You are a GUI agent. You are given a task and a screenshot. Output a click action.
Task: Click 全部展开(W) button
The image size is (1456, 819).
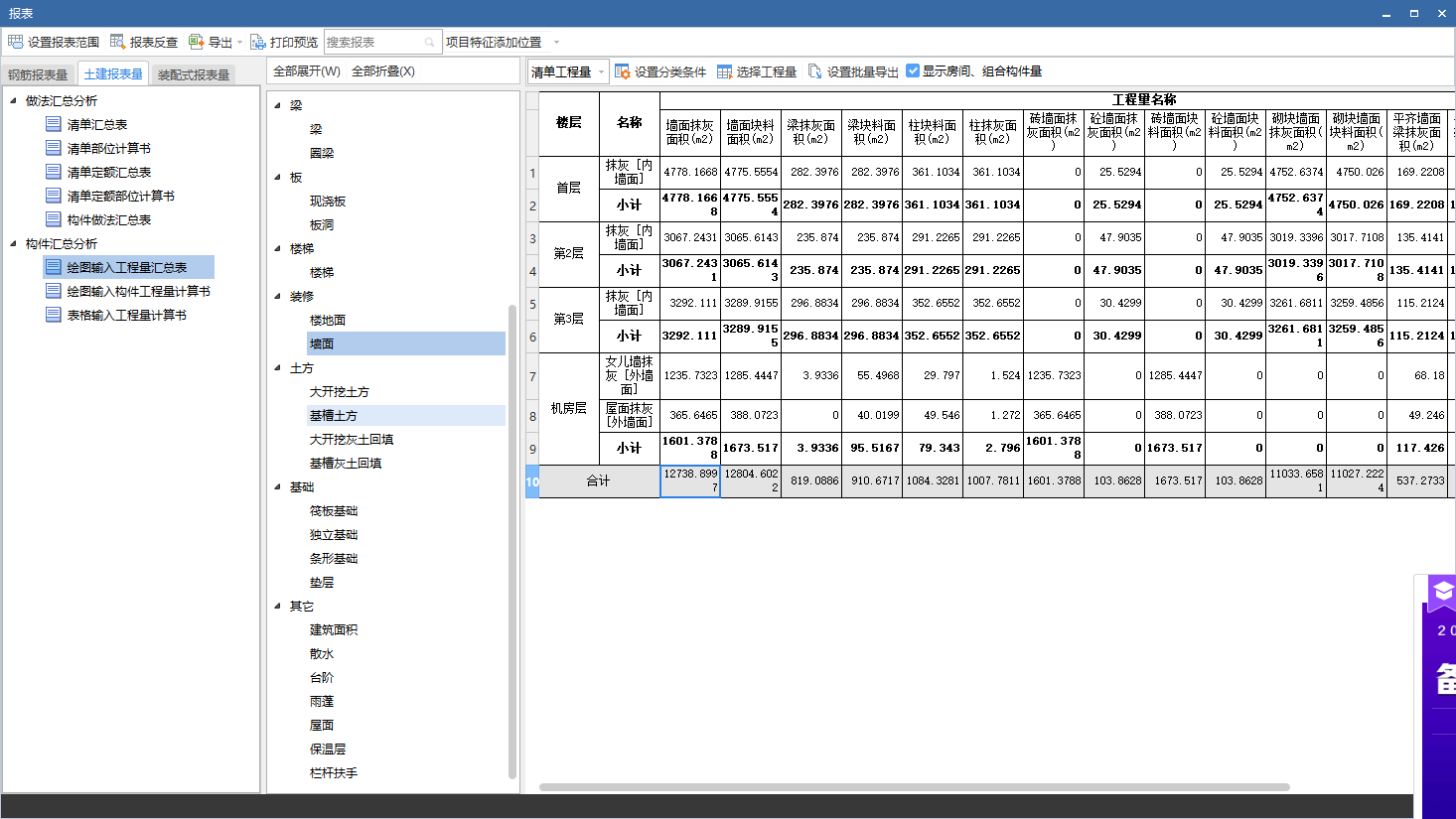tap(307, 71)
